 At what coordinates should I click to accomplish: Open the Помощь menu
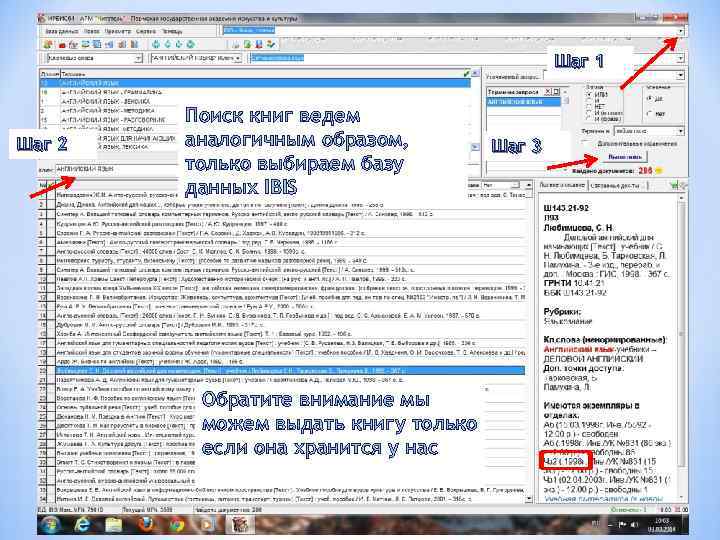[x=172, y=31]
